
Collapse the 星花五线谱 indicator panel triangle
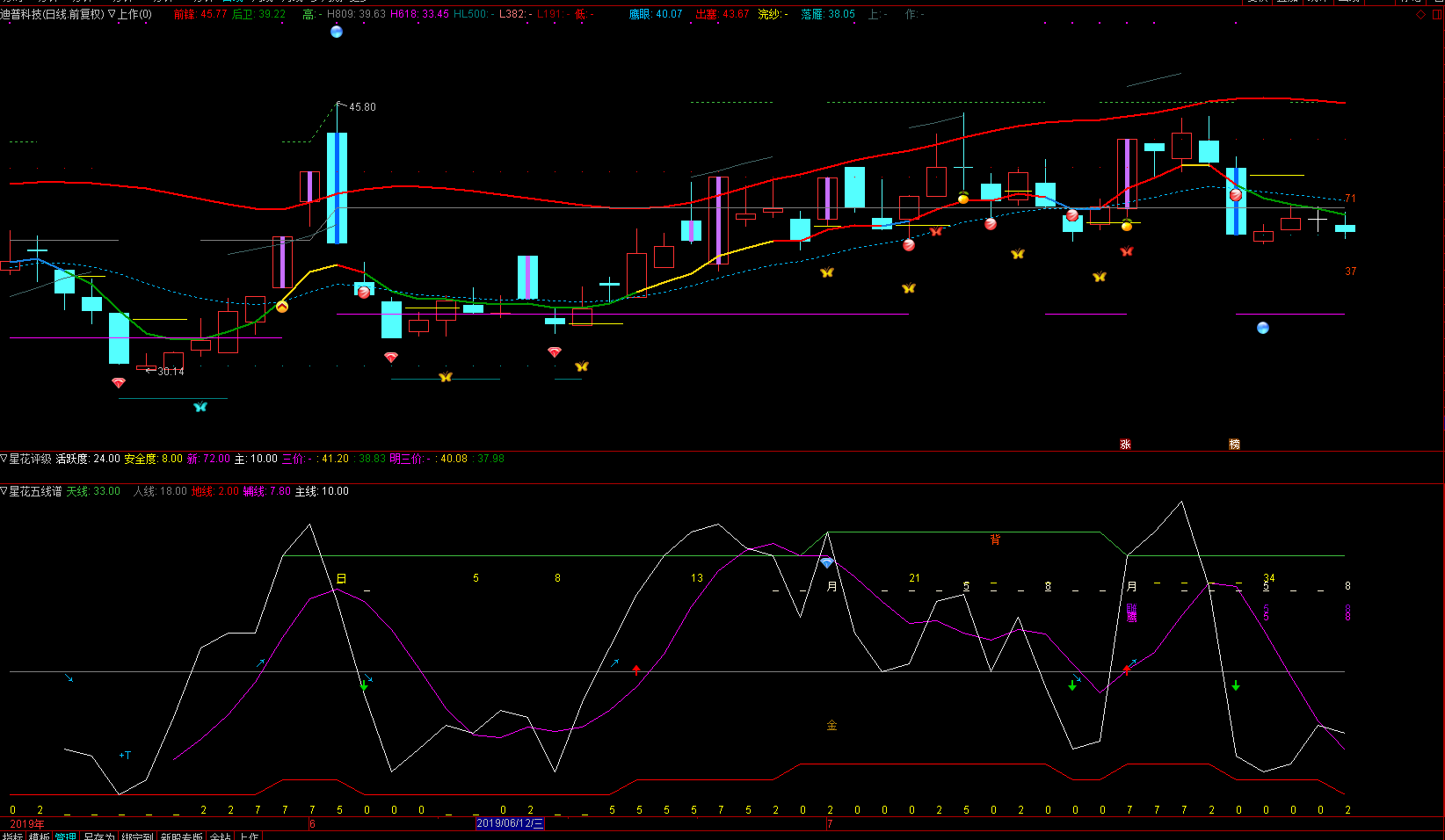pos(4,491)
